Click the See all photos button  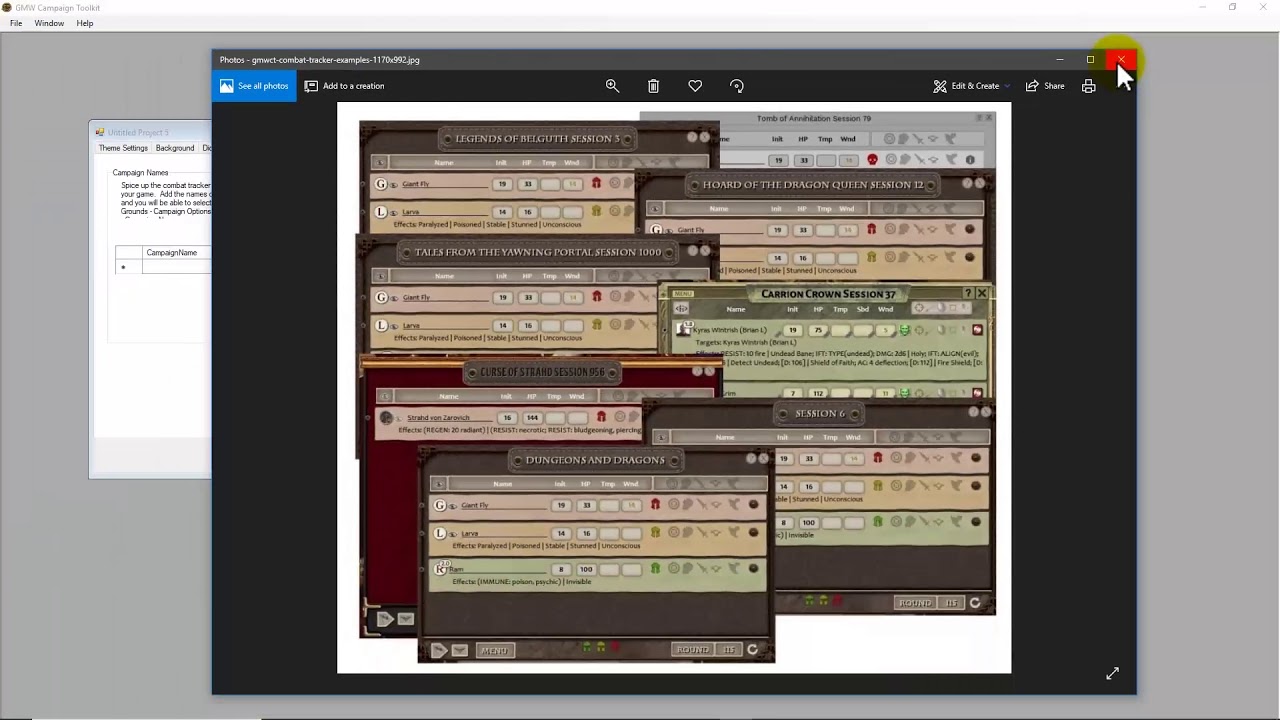click(x=254, y=86)
